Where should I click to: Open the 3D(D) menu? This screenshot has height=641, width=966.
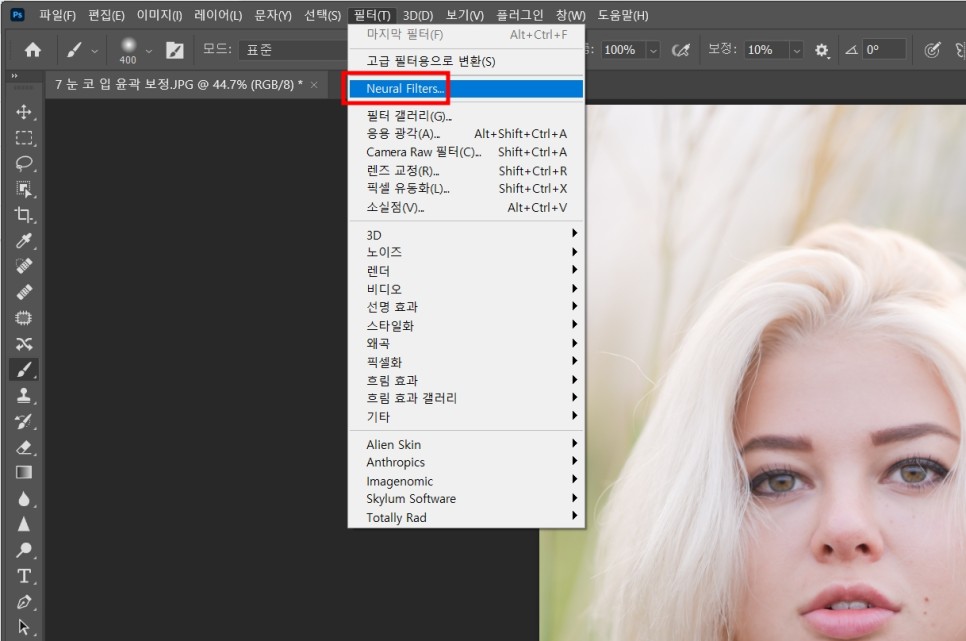[418, 15]
